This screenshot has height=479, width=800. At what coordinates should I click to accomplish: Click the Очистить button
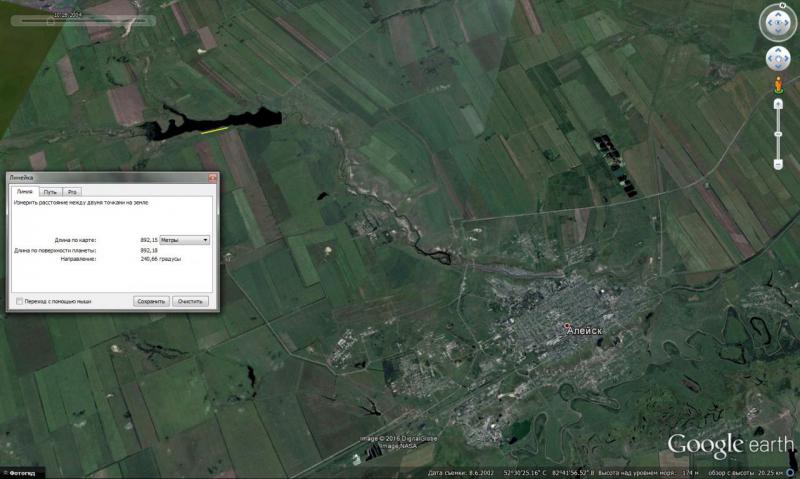[x=190, y=301]
